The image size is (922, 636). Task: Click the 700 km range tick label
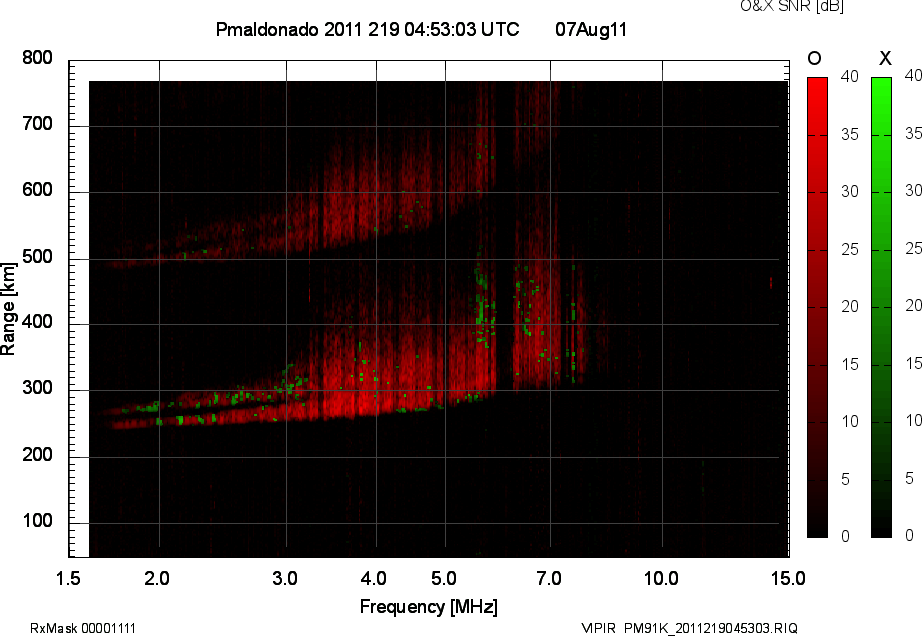(x=37, y=124)
